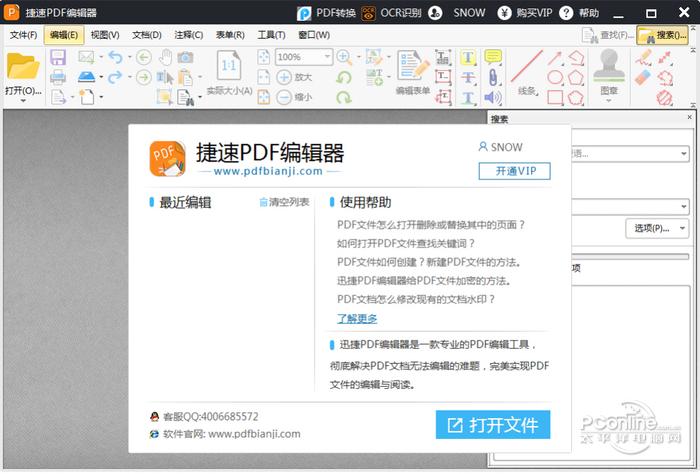Click the large Open folder icon
700x474 pixels.
(x=23, y=67)
